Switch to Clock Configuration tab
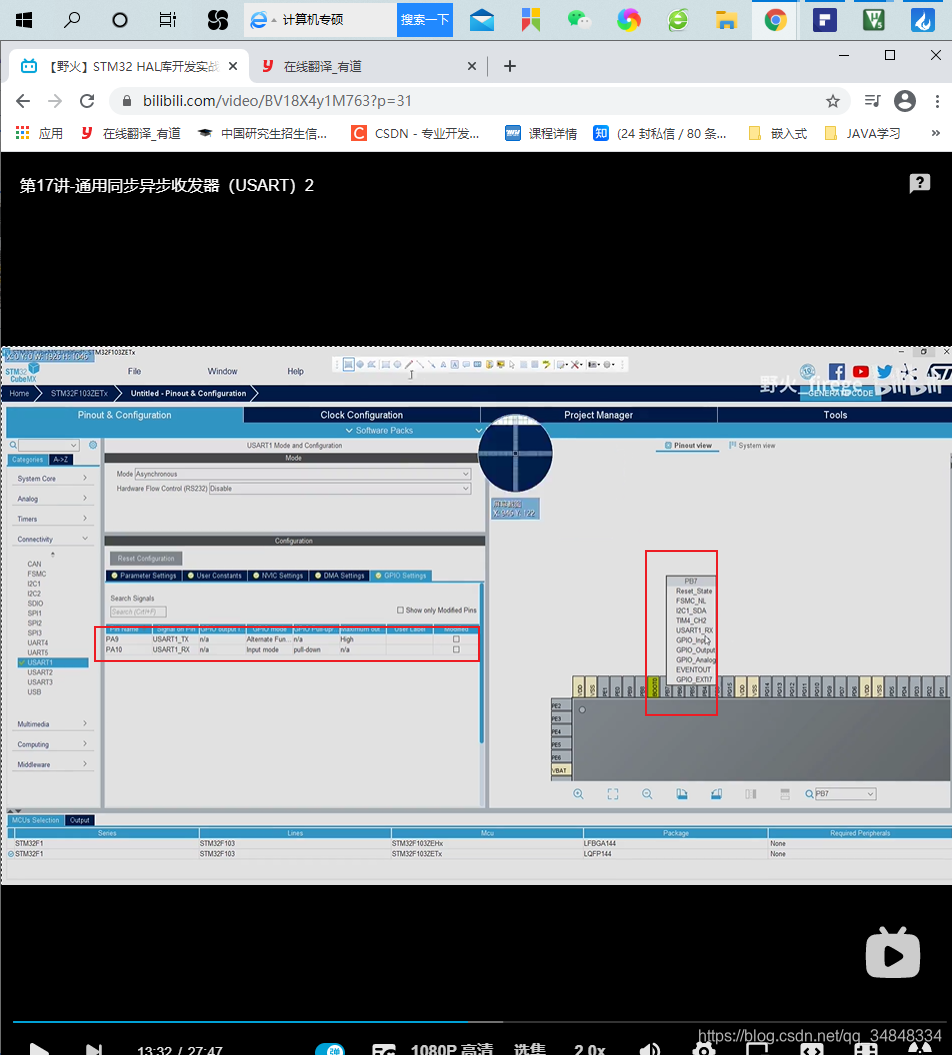This screenshot has height=1055, width=952. (x=362, y=415)
